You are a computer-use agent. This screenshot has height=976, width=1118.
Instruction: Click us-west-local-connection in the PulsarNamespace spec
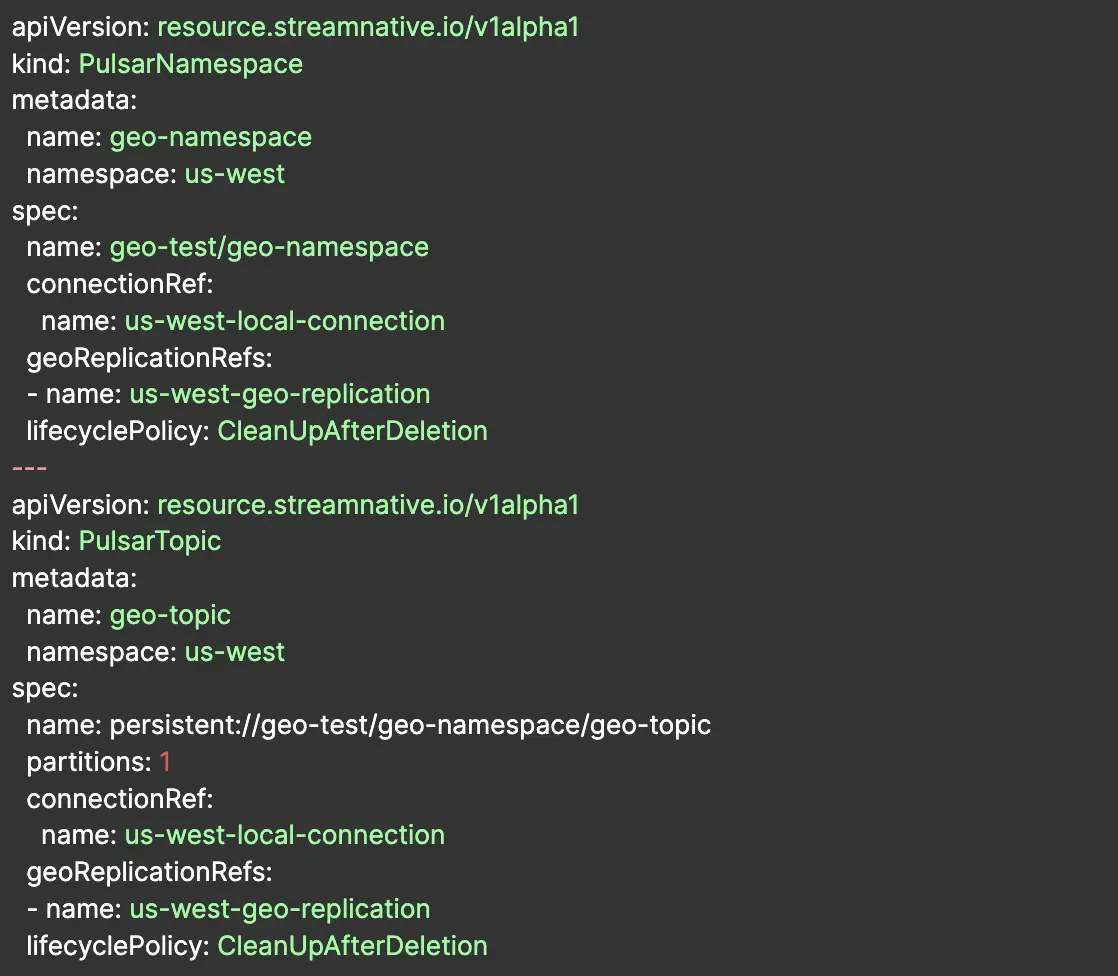[x=284, y=321]
